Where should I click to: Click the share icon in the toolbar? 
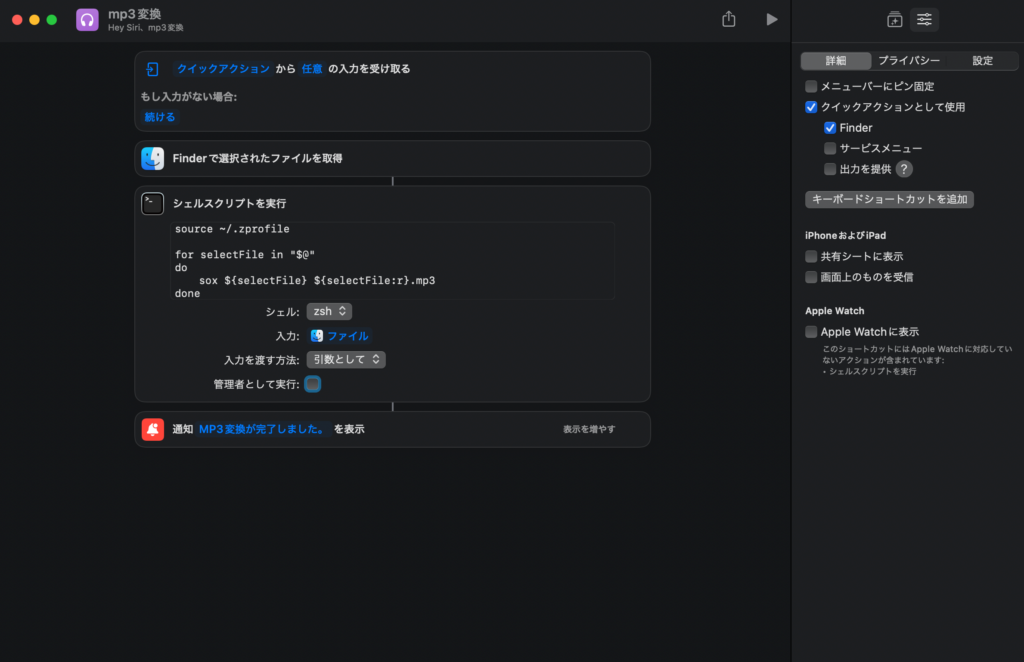tap(729, 19)
